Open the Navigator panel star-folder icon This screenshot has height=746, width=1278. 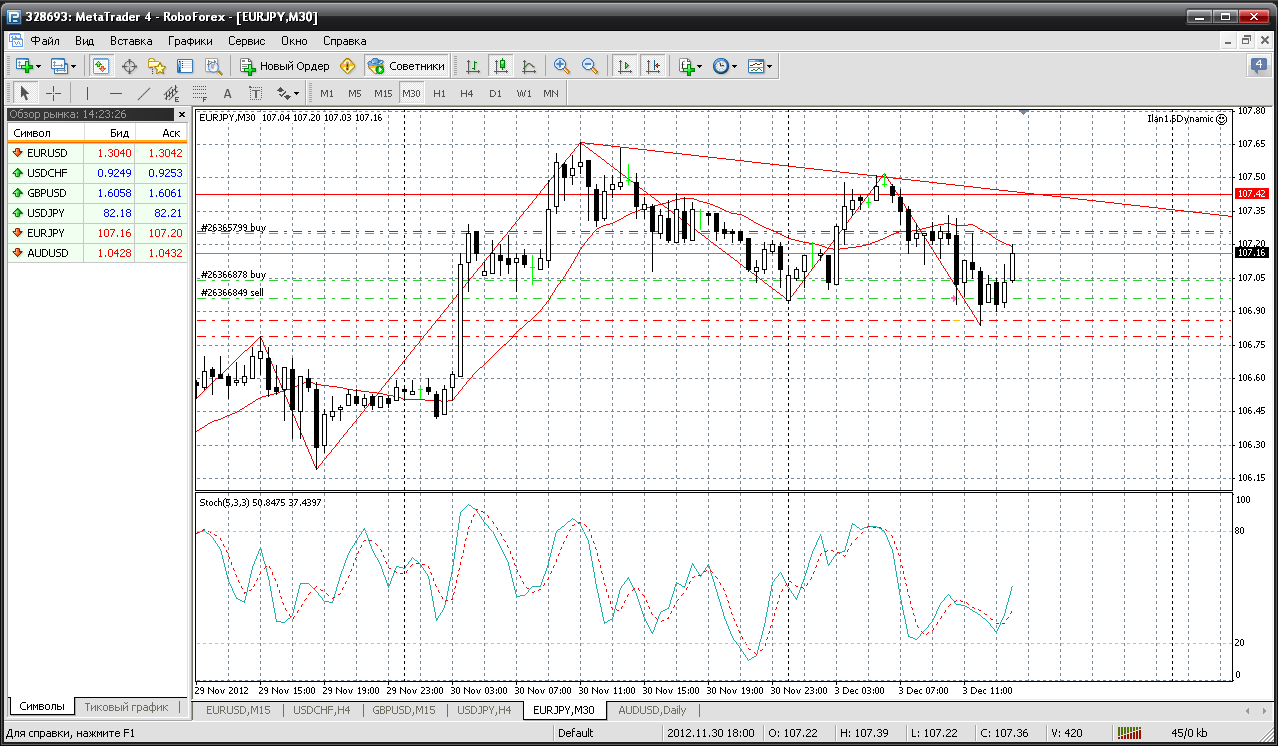(x=156, y=66)
